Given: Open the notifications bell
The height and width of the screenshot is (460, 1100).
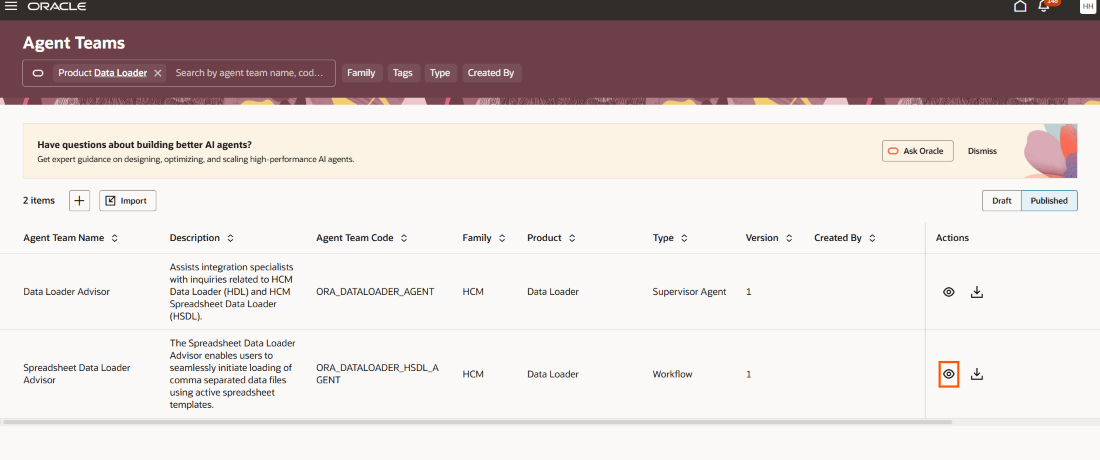Looking at the screenshot, I should [x=1044, y=6].
